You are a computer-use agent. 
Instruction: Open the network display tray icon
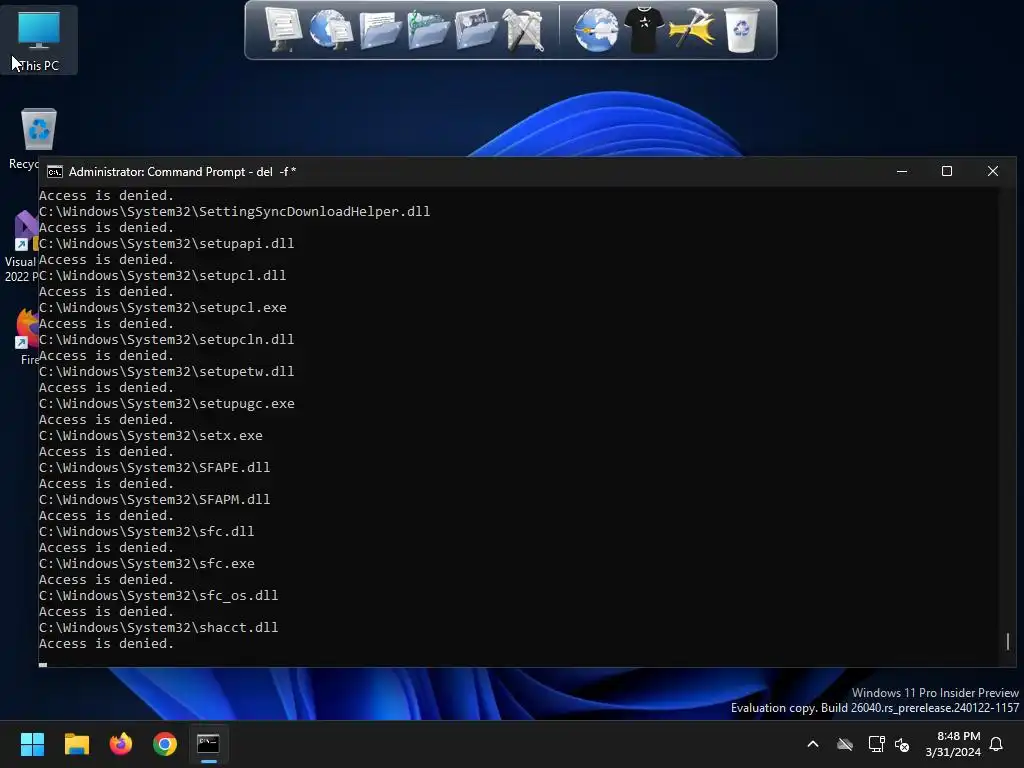pos(876,744)
